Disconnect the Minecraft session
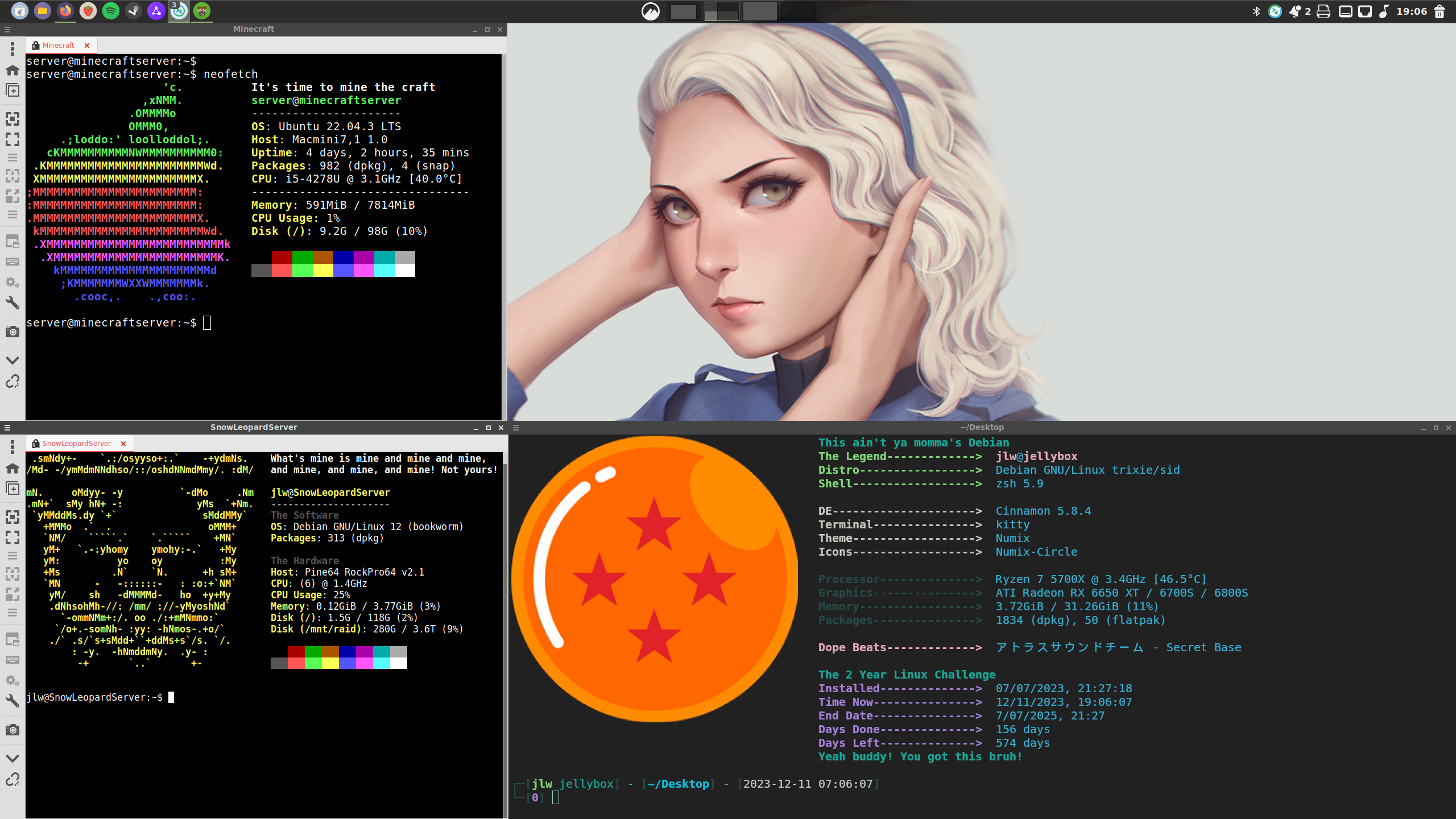 point(13,381)
